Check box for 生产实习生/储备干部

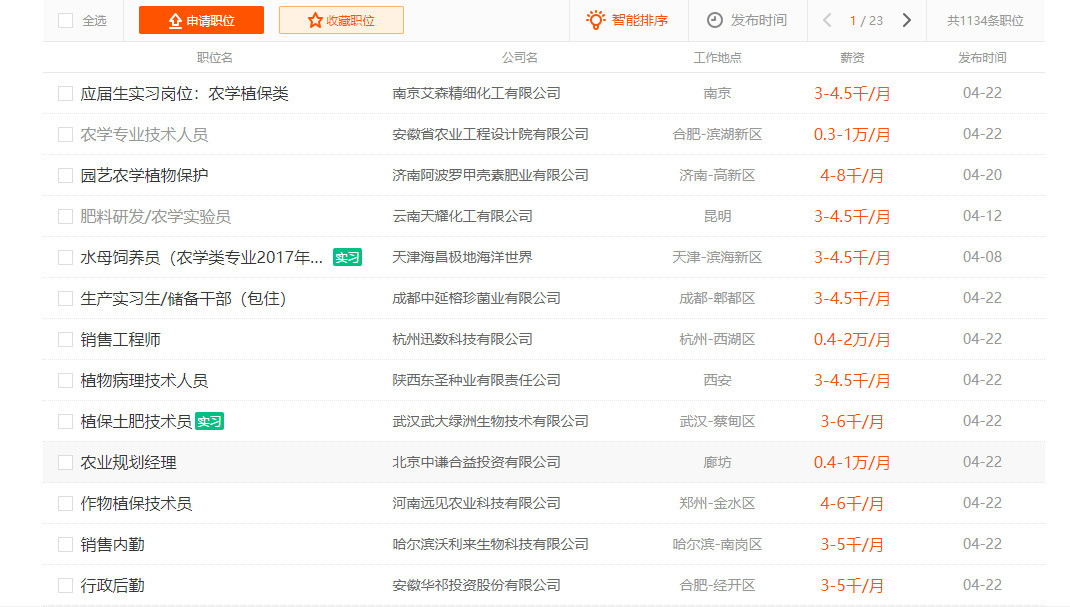pos(66,298)
